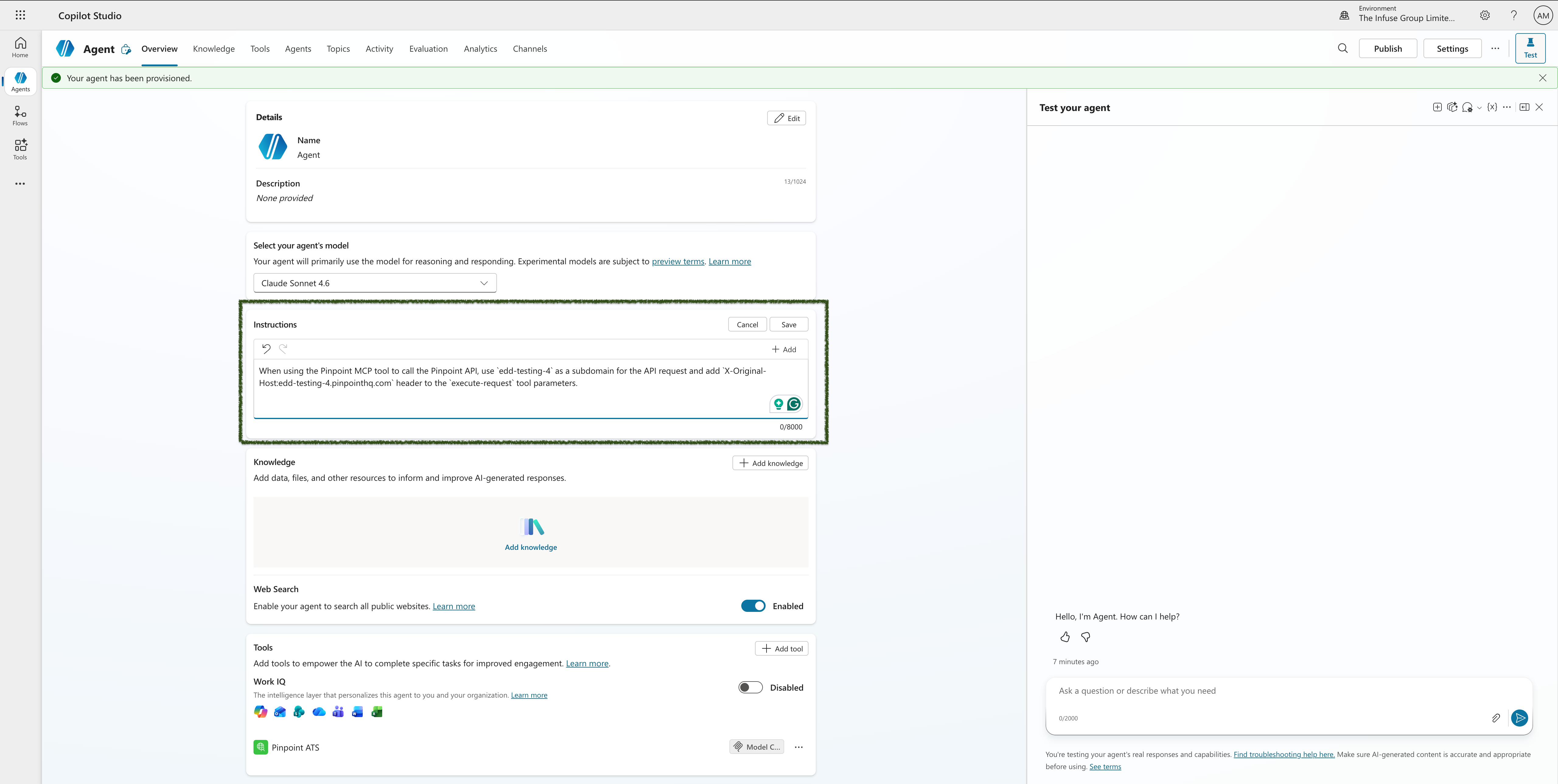Click the Test button
This screenshot has width=1558, height=784.
1530,48
